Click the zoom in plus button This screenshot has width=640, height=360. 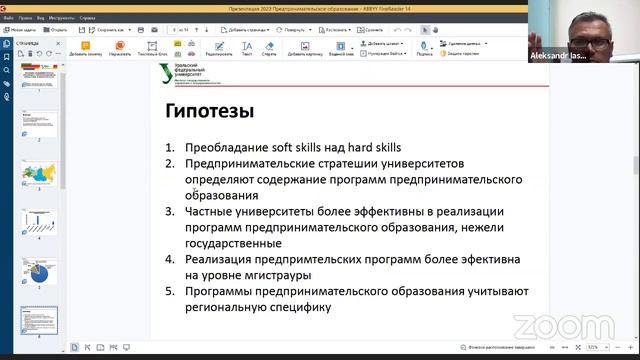pos(631,347)
